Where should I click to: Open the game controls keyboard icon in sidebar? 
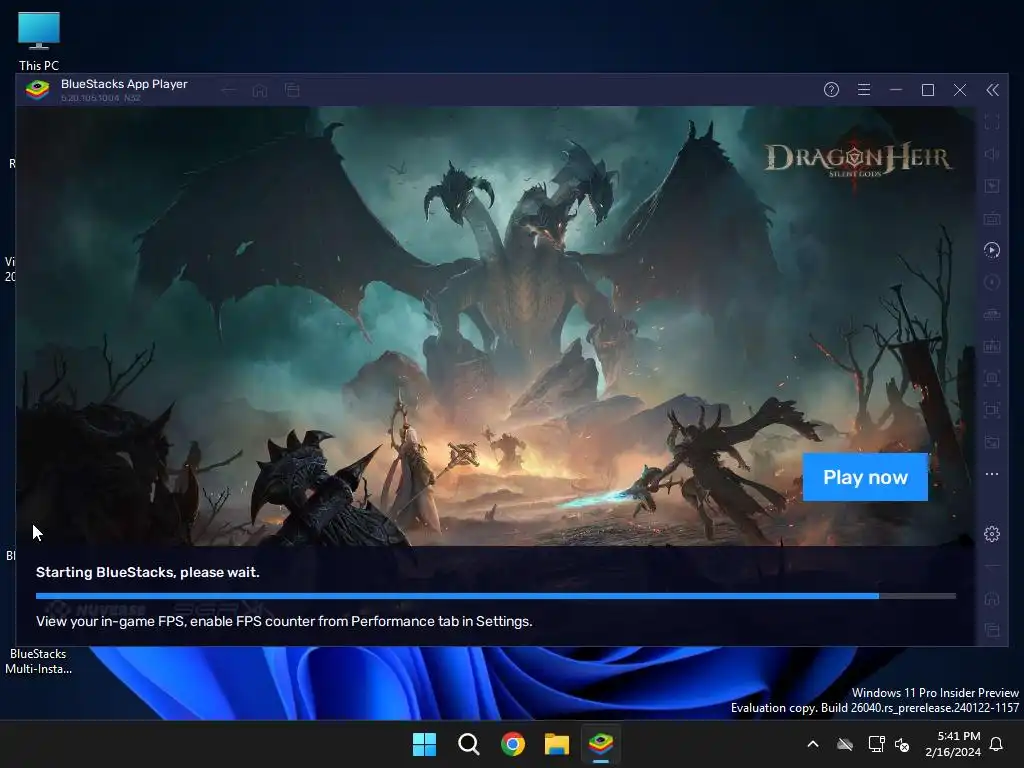(x=991, y=217)
